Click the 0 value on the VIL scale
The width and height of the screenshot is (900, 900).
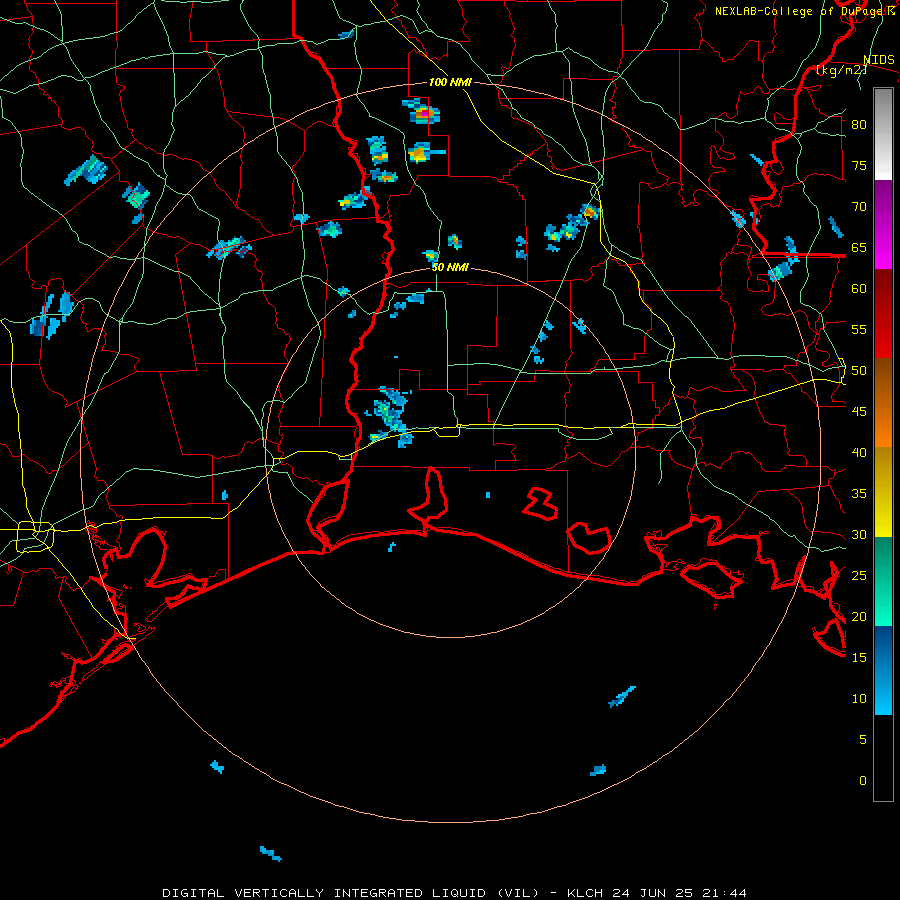pos(863,781)
